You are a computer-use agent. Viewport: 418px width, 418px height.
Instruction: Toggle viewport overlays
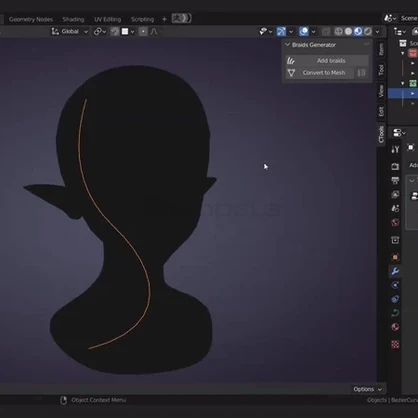pyautogui.click(x=304, y=31)
